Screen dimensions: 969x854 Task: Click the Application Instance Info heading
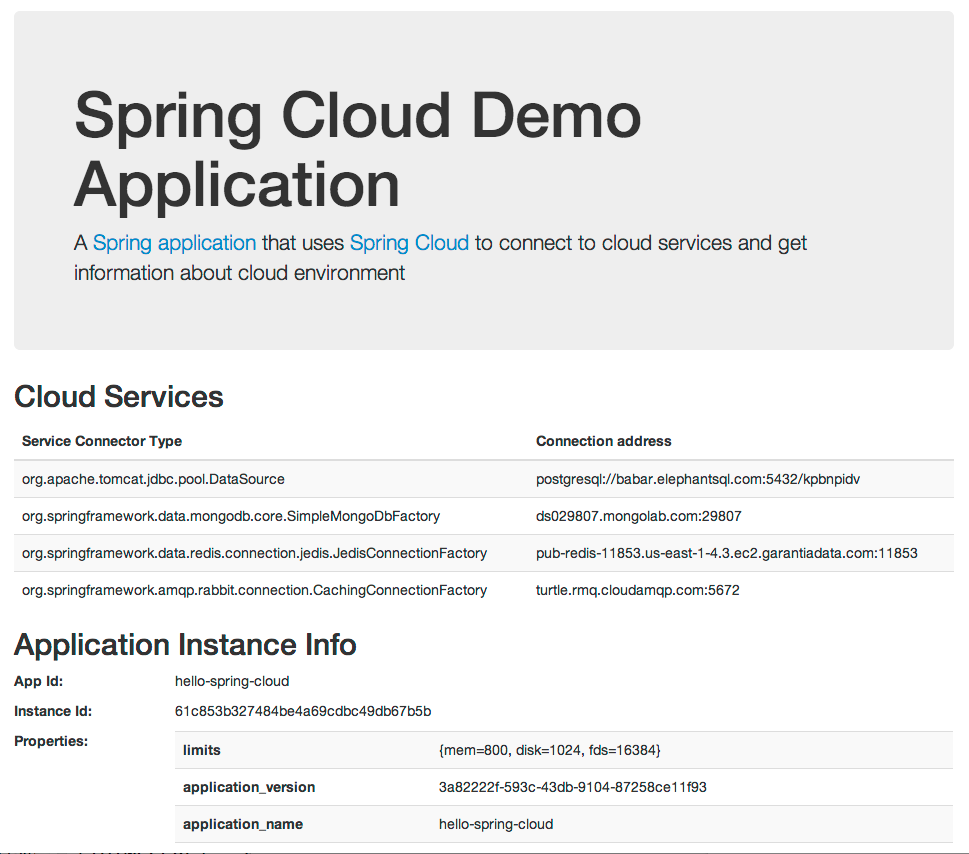[185, 645]
